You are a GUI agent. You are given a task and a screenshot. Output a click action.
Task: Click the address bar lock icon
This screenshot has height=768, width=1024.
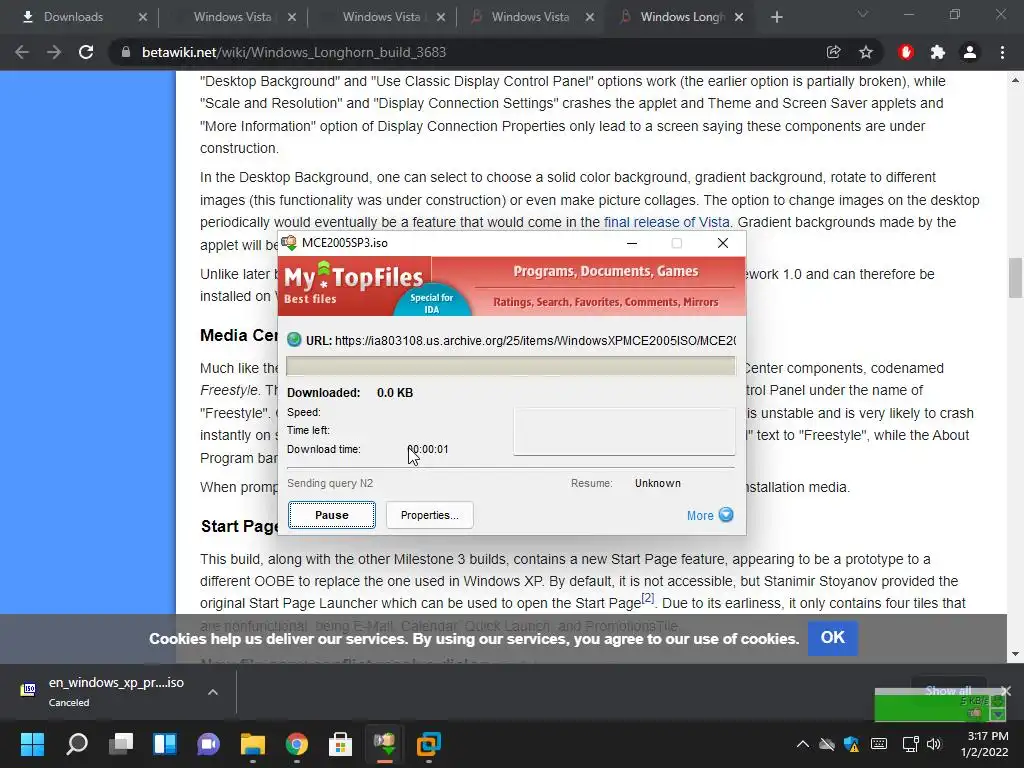point(126,52)
